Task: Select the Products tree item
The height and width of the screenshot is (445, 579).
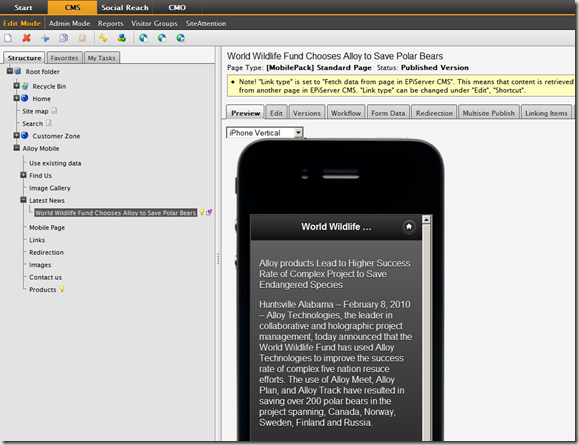Action: coord(42,289)
